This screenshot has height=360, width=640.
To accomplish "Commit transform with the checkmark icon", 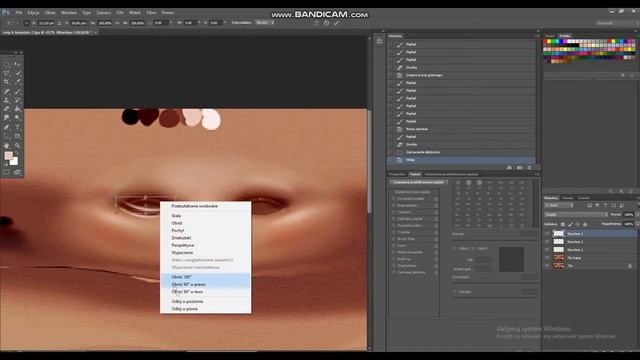I will coord(336,23).
